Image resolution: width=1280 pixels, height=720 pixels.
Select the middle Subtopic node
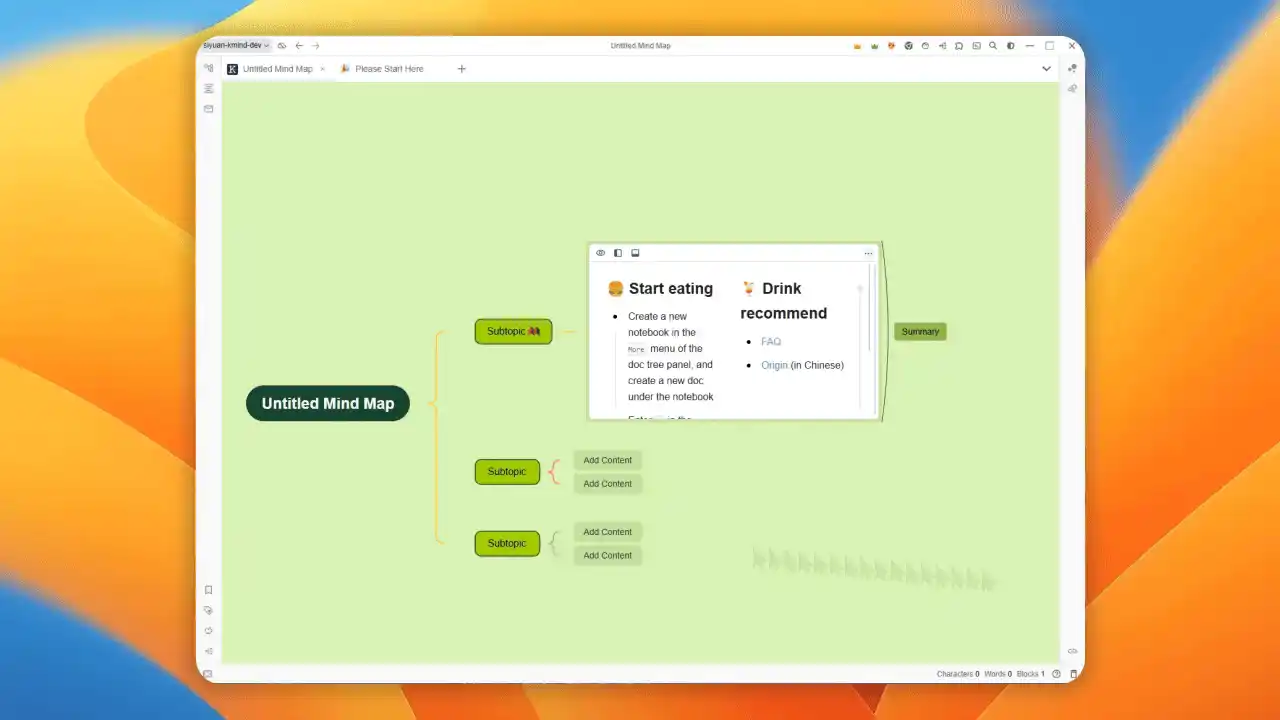(x=507, y=471)
